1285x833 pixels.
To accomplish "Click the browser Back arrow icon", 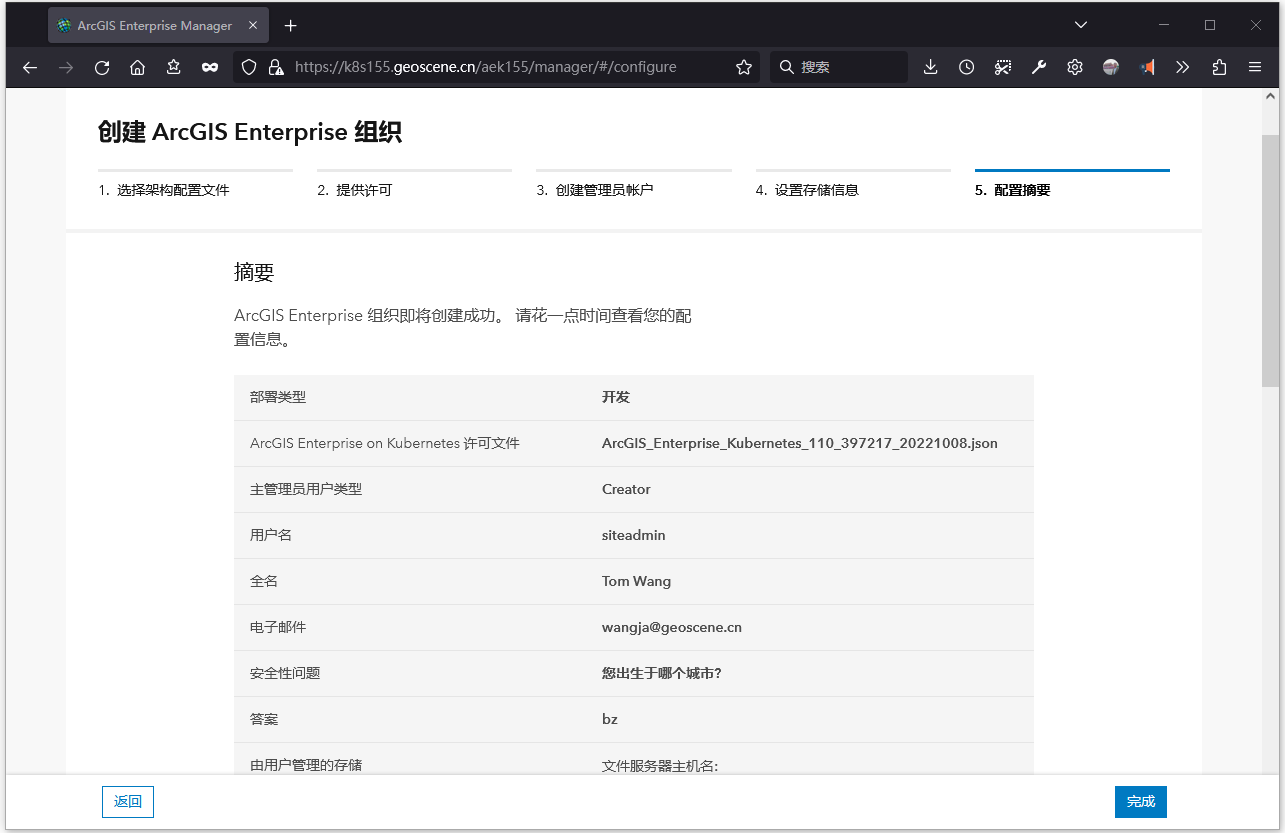I will (x=30, y=67).
